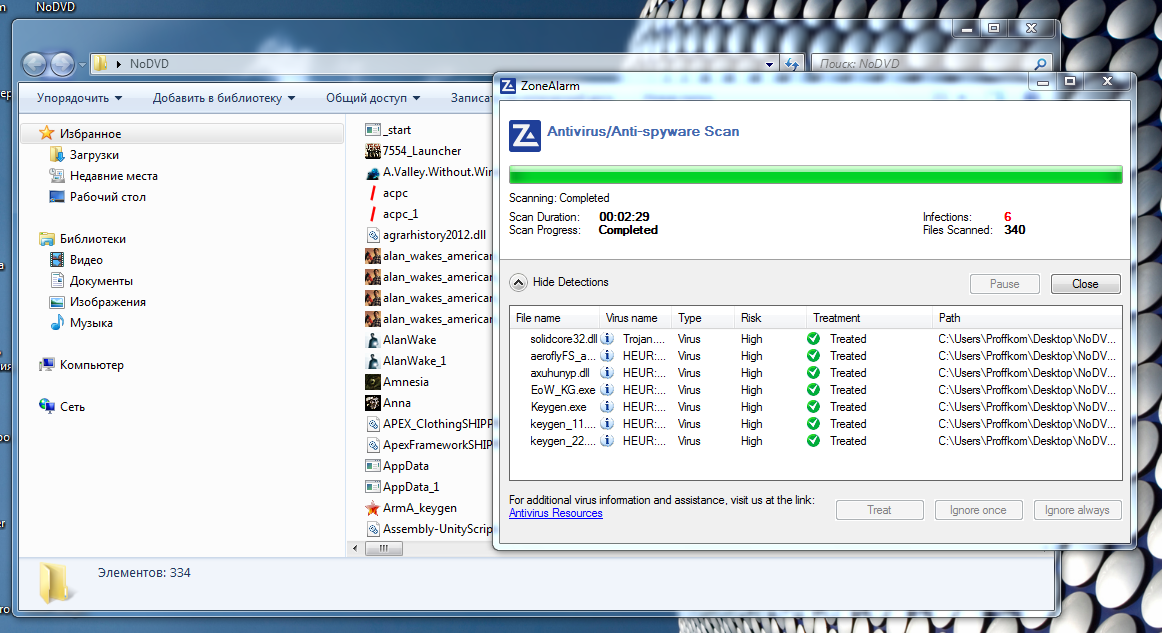Click the Close button in ZoneAlarm

[1085, 284]
